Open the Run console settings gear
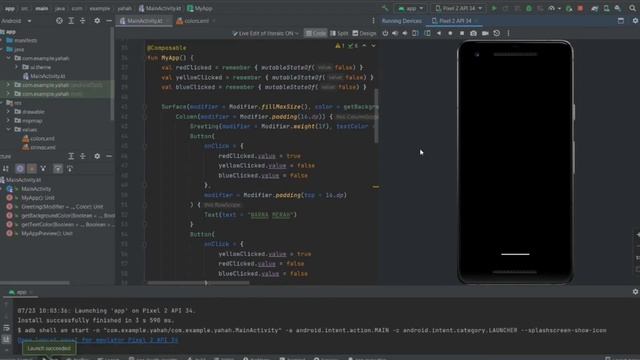Screen dimensions: 640x360 coord(635,291)
